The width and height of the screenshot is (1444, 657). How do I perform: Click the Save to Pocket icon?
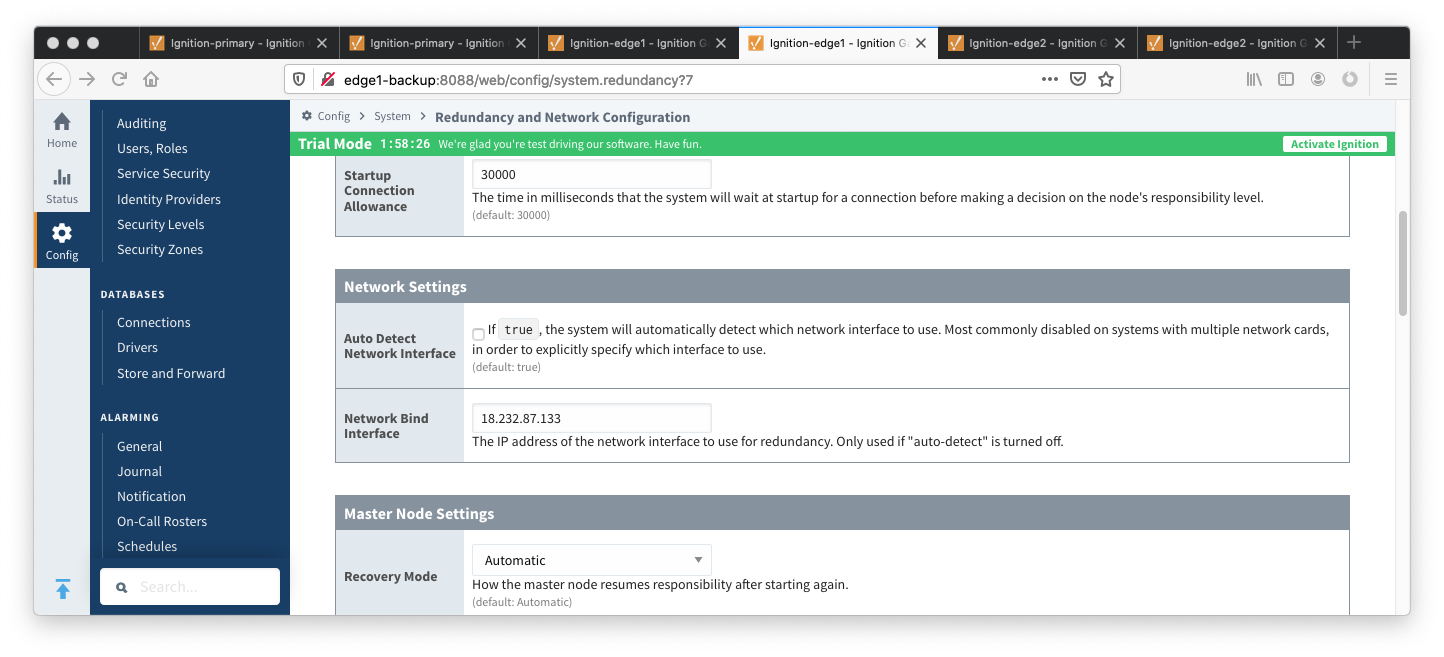(x=1078, y=79)
